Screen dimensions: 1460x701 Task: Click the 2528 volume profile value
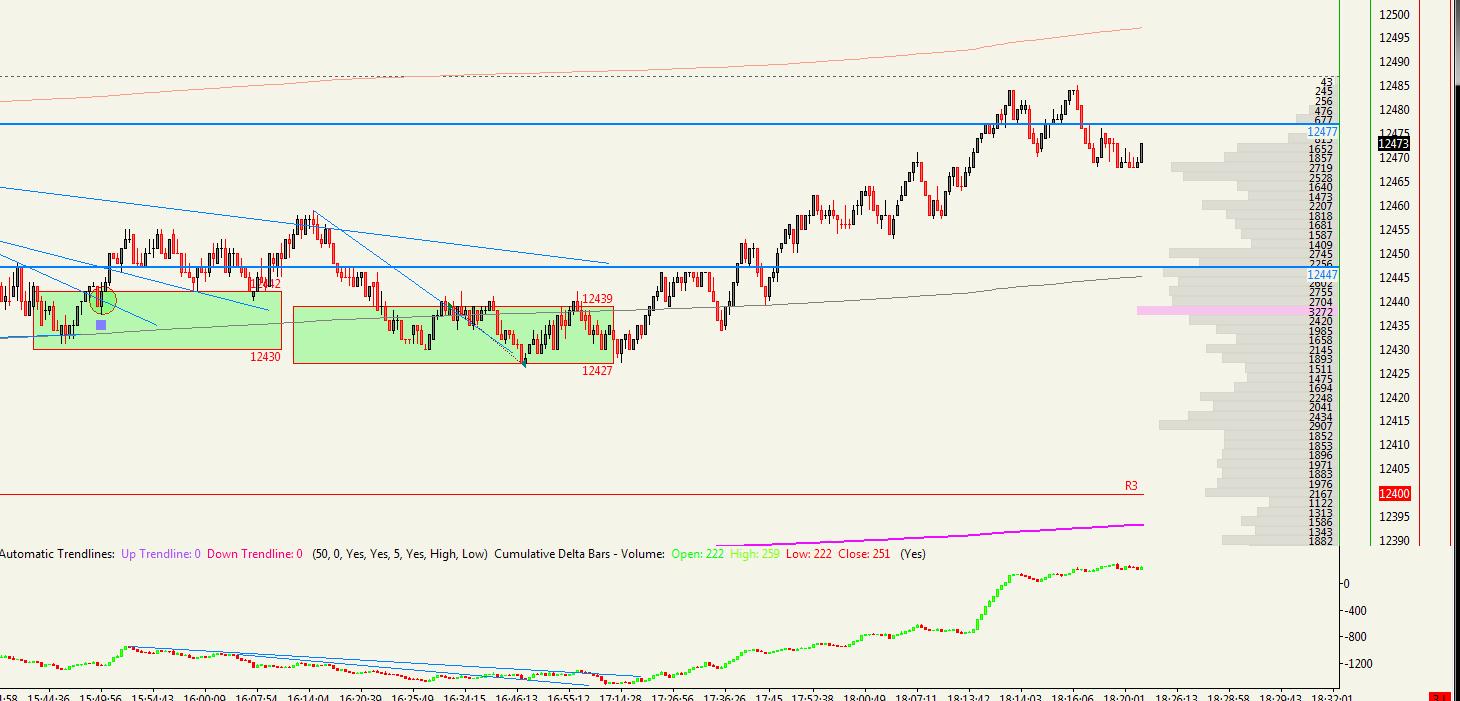(x=1320, y=178)
